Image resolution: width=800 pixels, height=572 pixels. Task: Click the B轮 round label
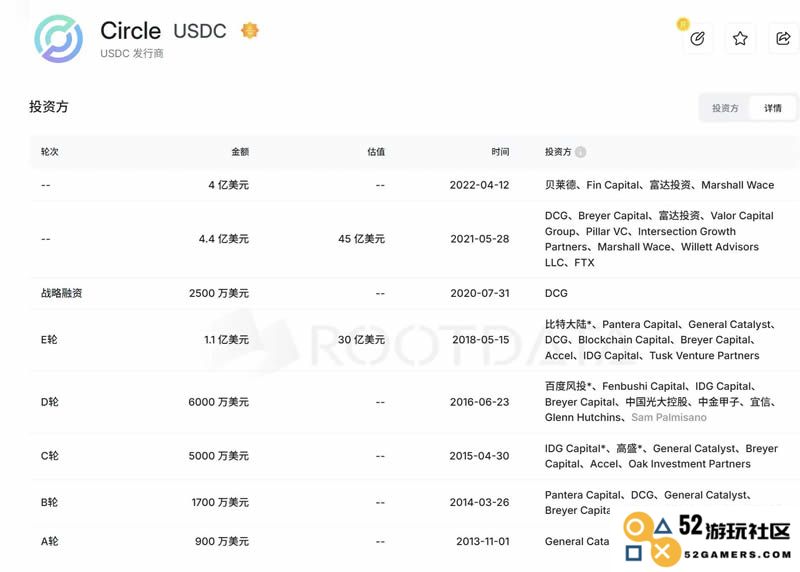click(x=49, y=503)
